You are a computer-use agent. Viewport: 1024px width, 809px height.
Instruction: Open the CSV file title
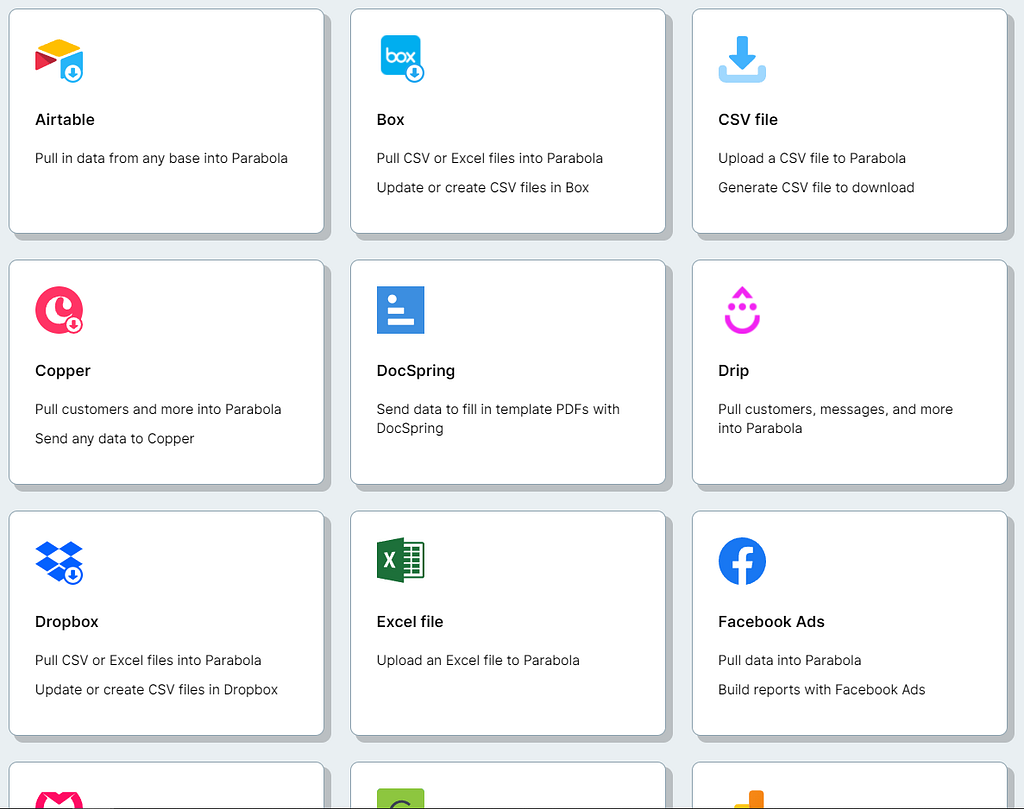748,119
